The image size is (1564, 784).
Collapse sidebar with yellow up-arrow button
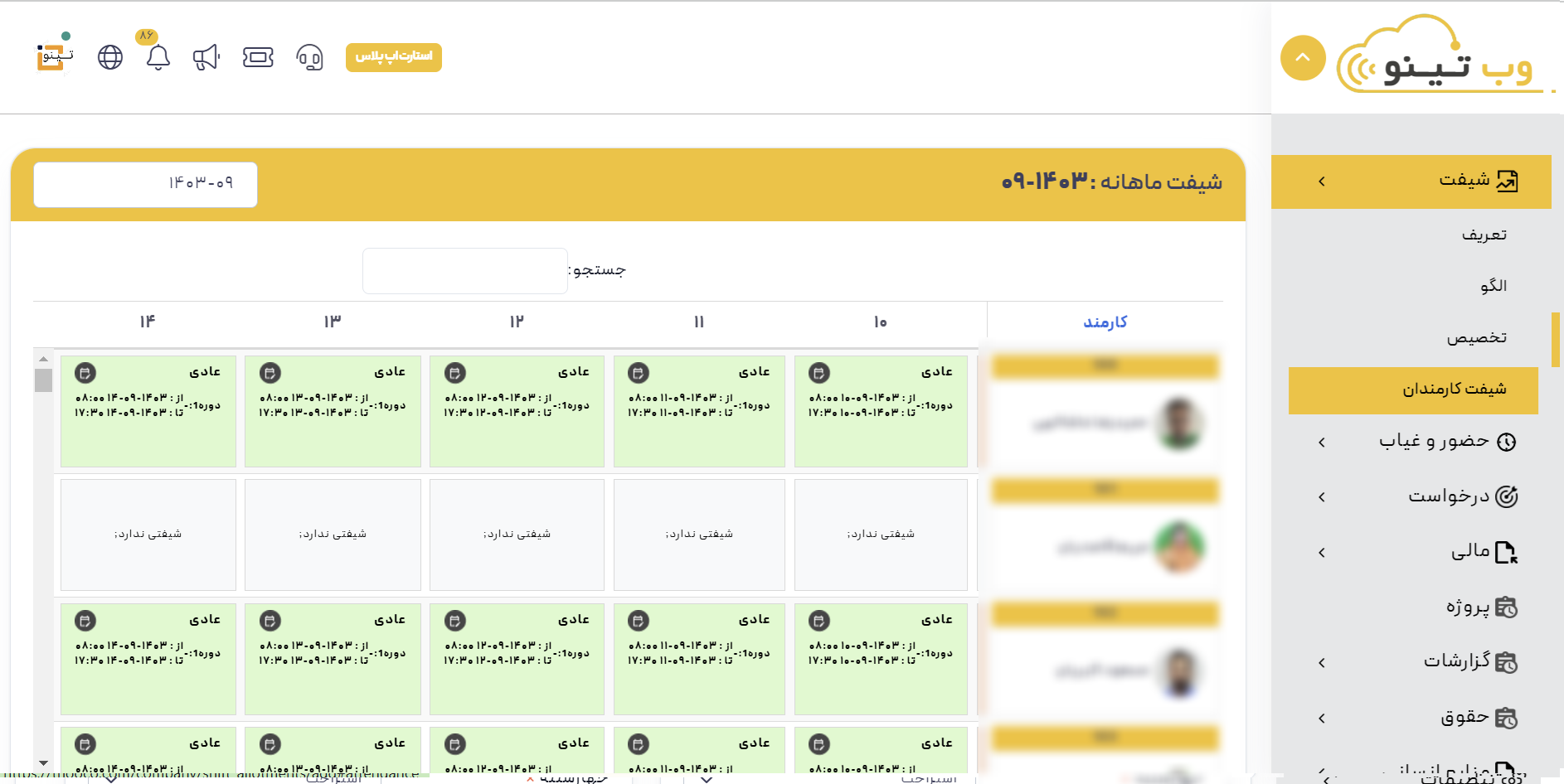1303,58
